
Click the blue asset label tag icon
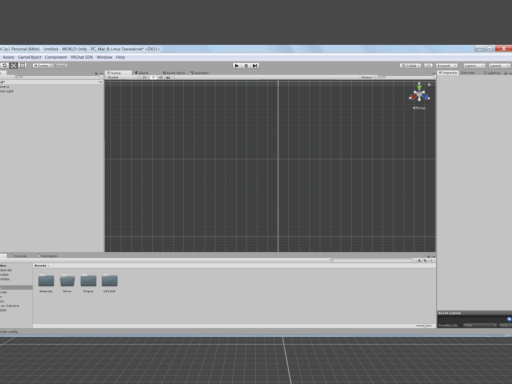tap(509, 319)
